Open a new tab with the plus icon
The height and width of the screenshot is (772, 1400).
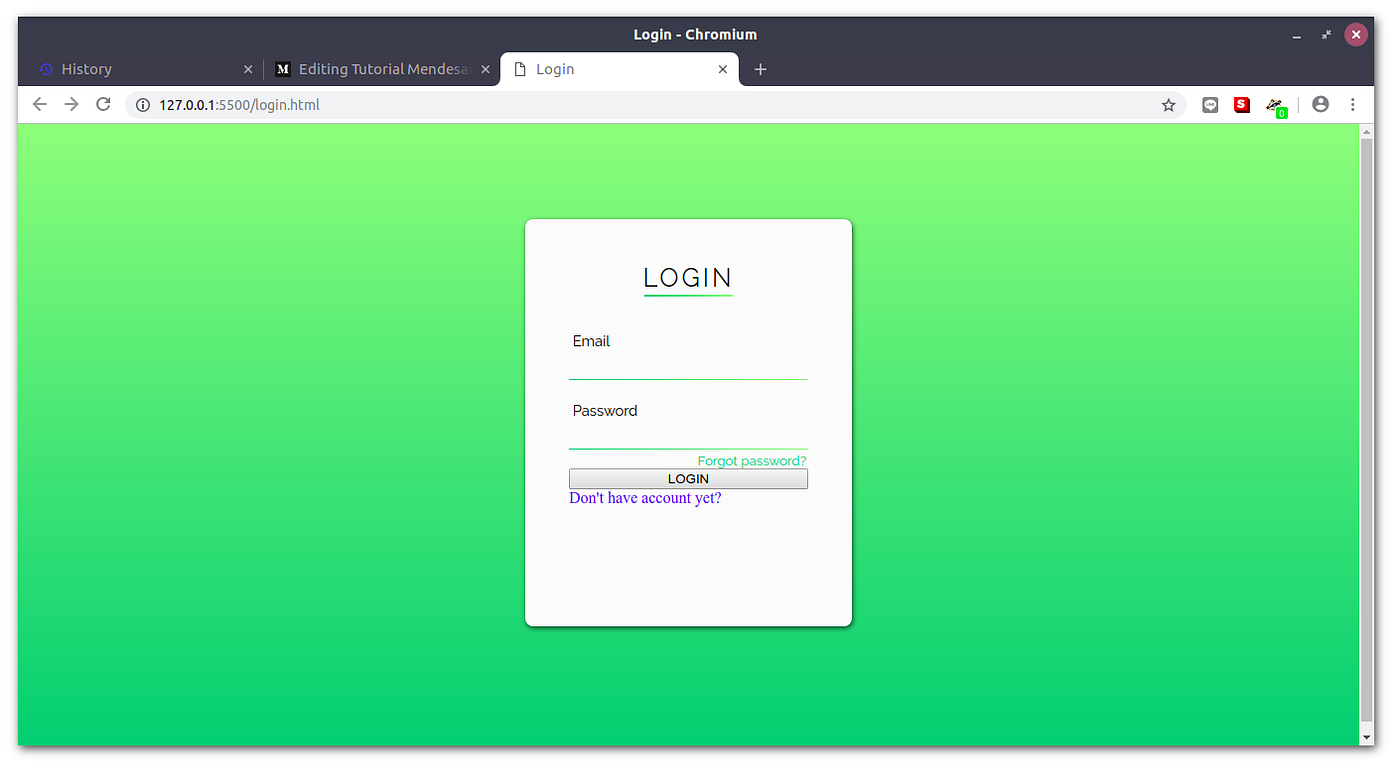[x=760, y=69]
